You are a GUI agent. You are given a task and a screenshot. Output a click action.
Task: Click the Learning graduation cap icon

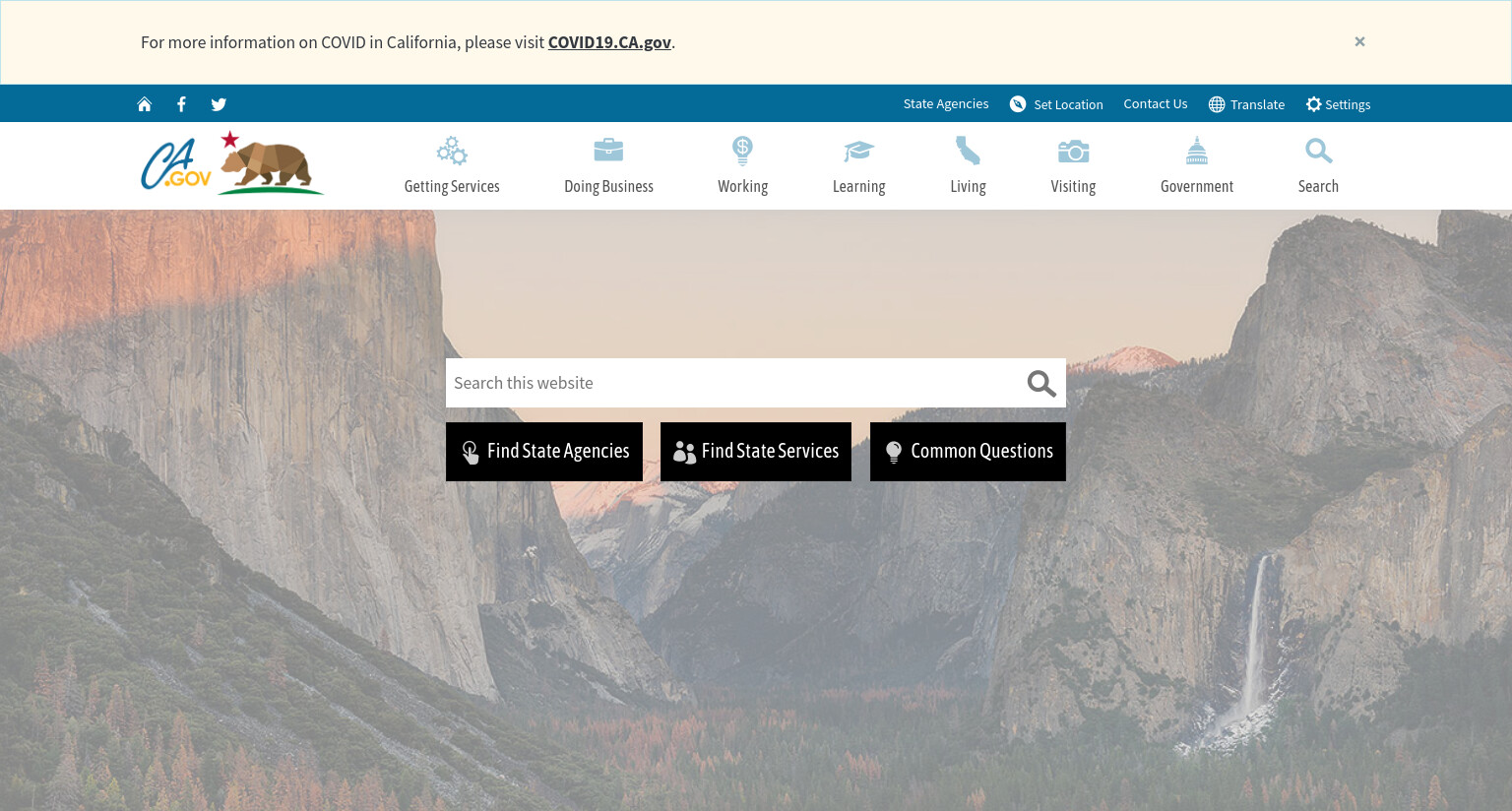pyautogui.click(x=858, y=151)
